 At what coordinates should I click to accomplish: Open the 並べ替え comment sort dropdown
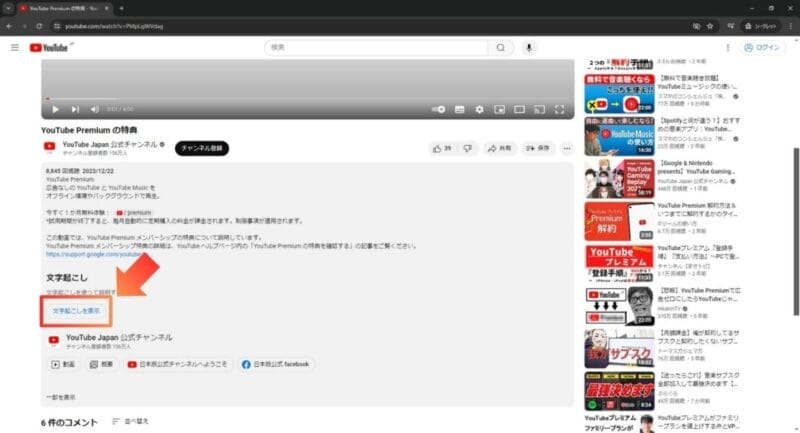tap(137, 421)
